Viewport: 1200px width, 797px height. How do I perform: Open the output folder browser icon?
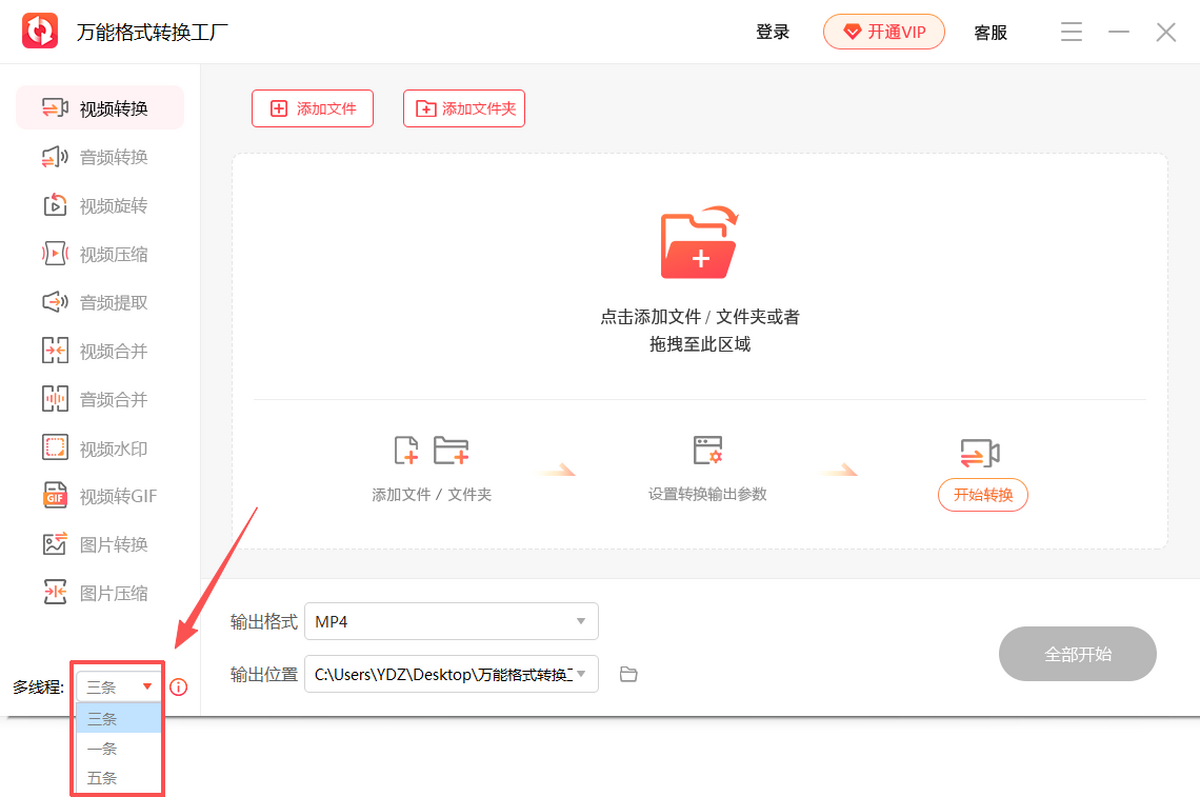628,674
